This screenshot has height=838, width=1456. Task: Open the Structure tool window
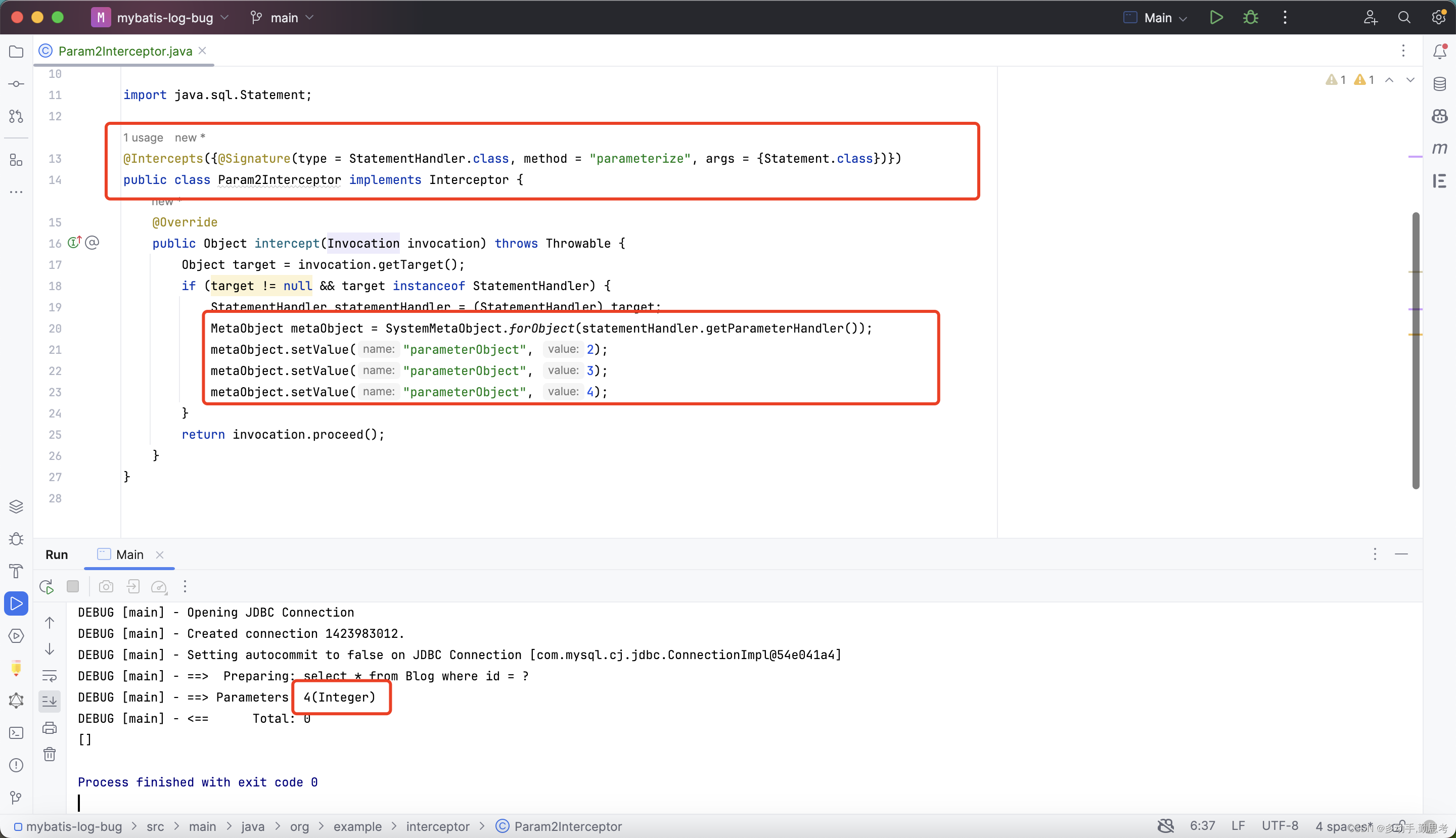[16, 160]
